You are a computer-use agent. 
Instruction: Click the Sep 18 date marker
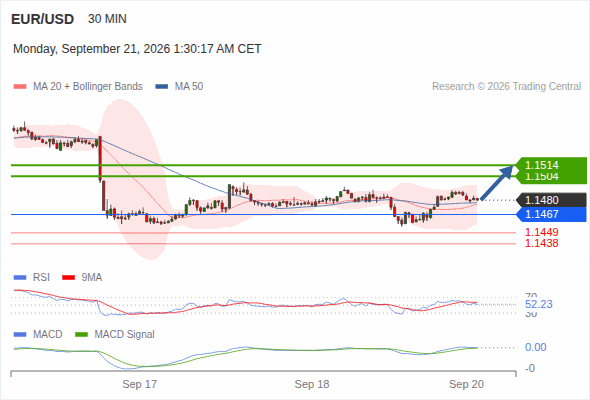click(312, 384)
